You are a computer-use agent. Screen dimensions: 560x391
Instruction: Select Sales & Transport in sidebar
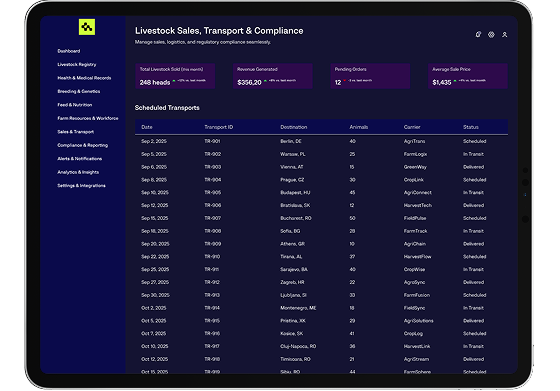pos(76,132)
